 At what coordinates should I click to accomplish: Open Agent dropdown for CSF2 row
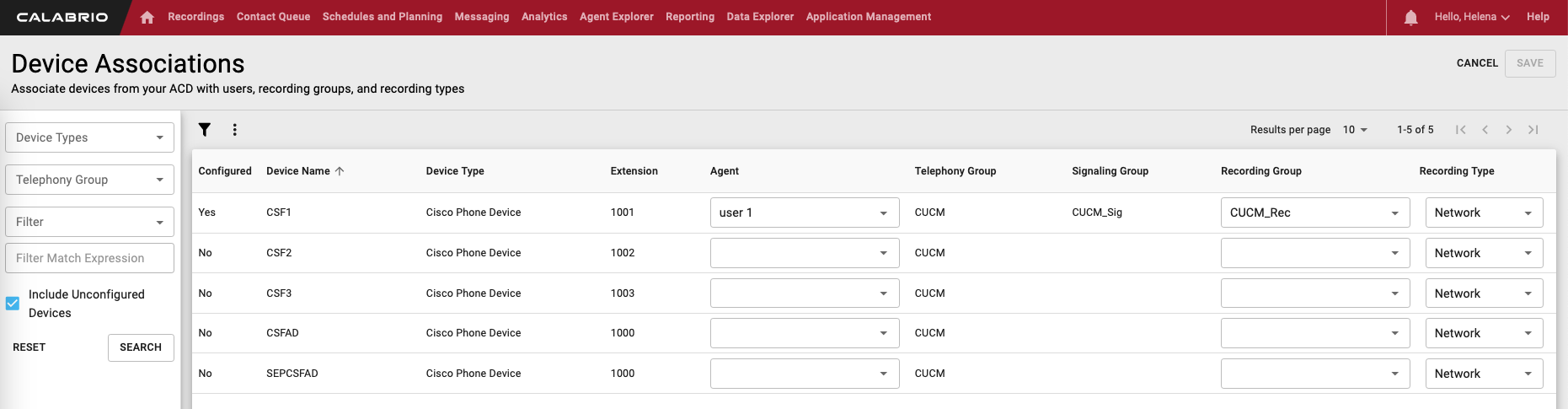pyautogui.click(x=804, y=253)
